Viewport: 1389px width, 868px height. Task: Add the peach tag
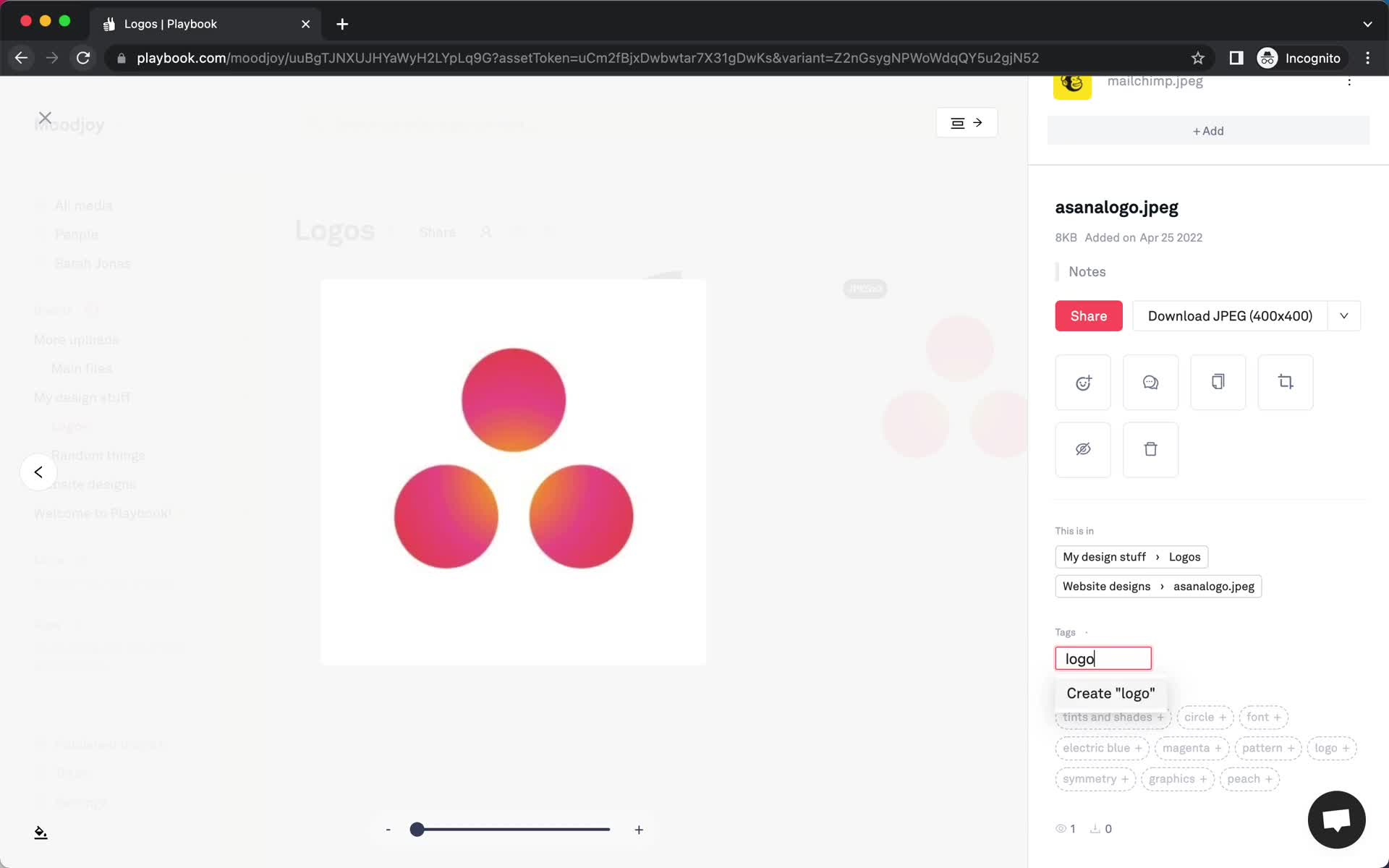click(x=1249, y=779)
